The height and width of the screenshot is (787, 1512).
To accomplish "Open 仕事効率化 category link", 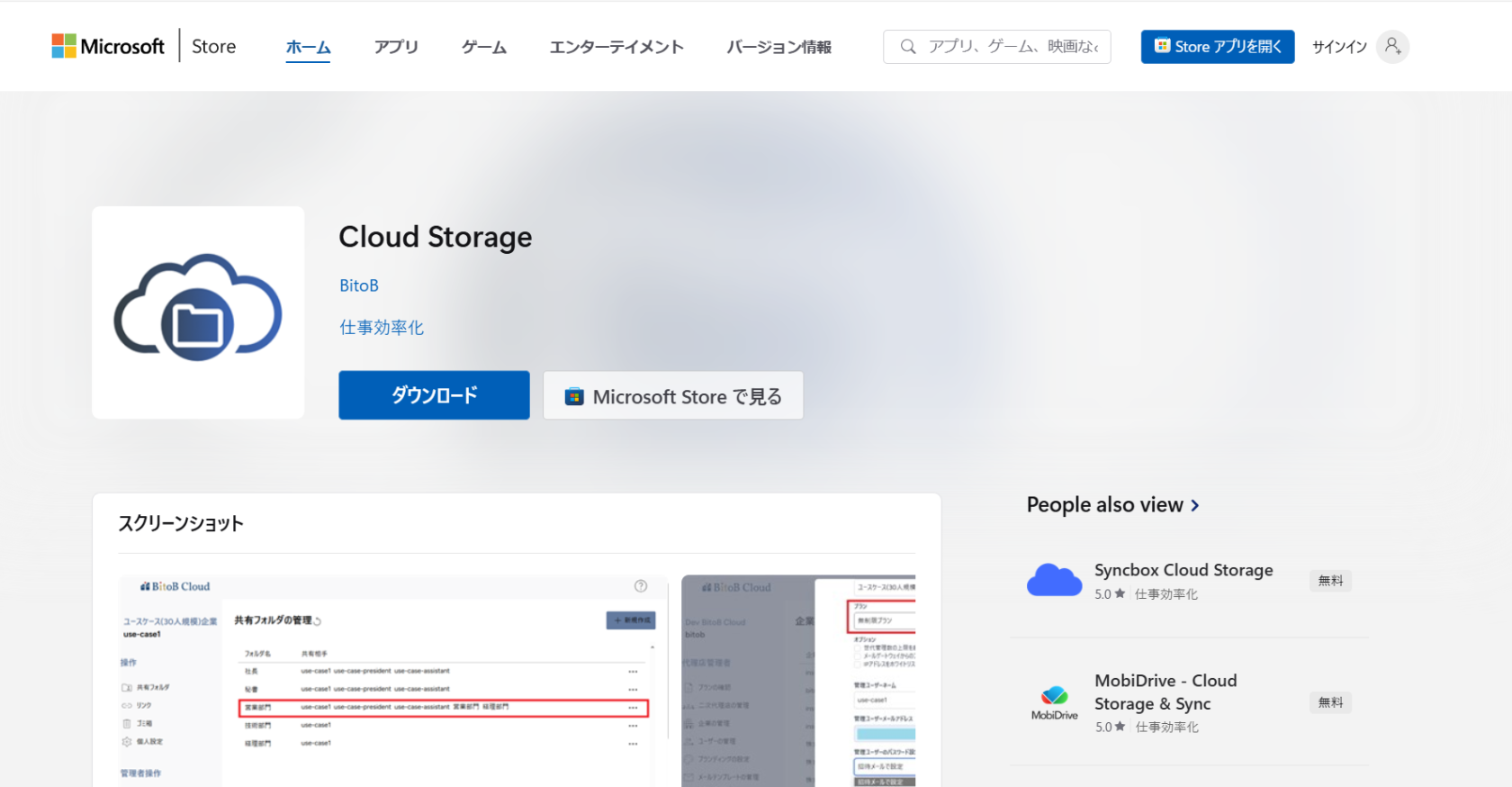I will pyautogui.click(x=382, y=328).
